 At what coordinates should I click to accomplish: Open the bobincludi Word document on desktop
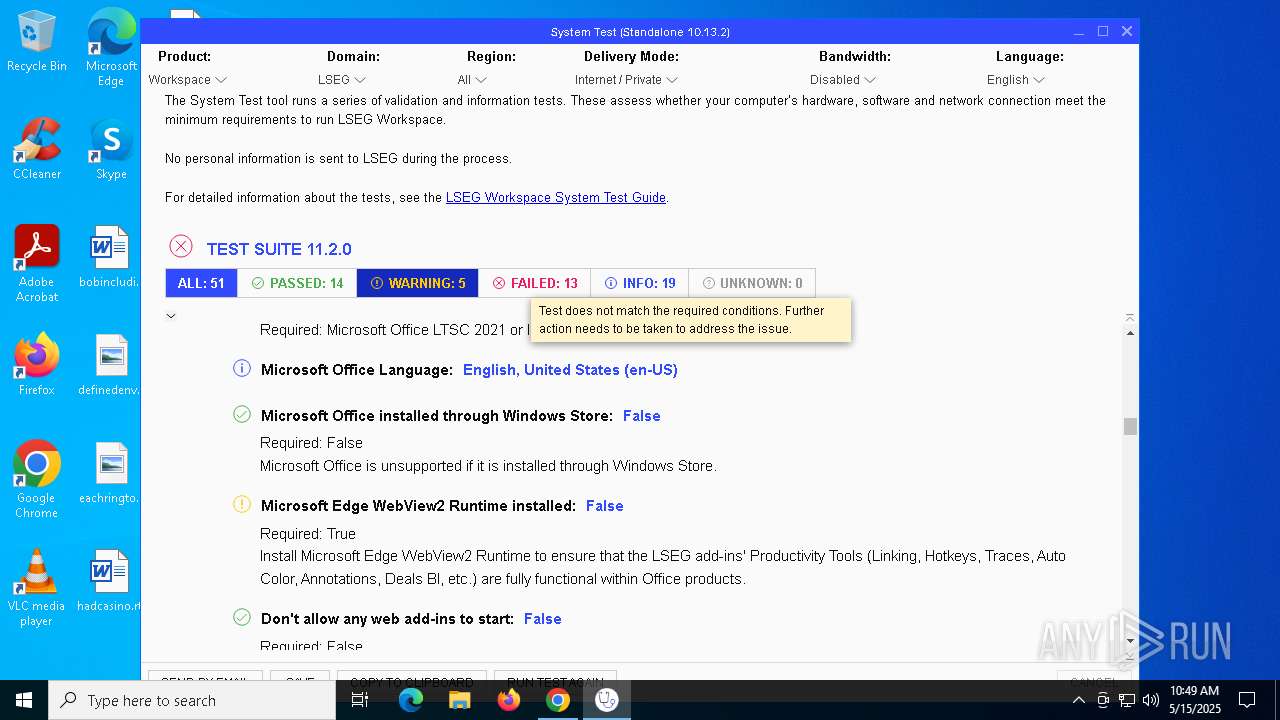(111, 257)
